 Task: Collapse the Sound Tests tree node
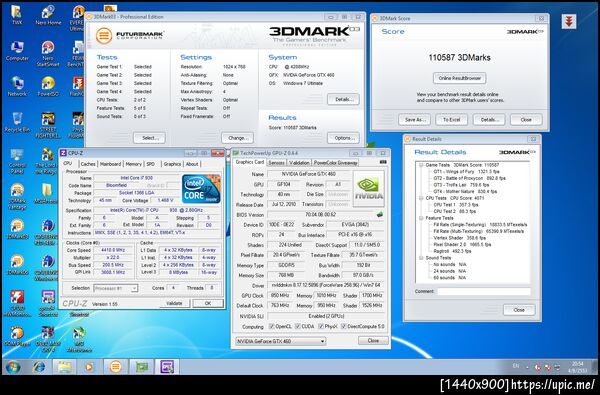tap(421, 258)
